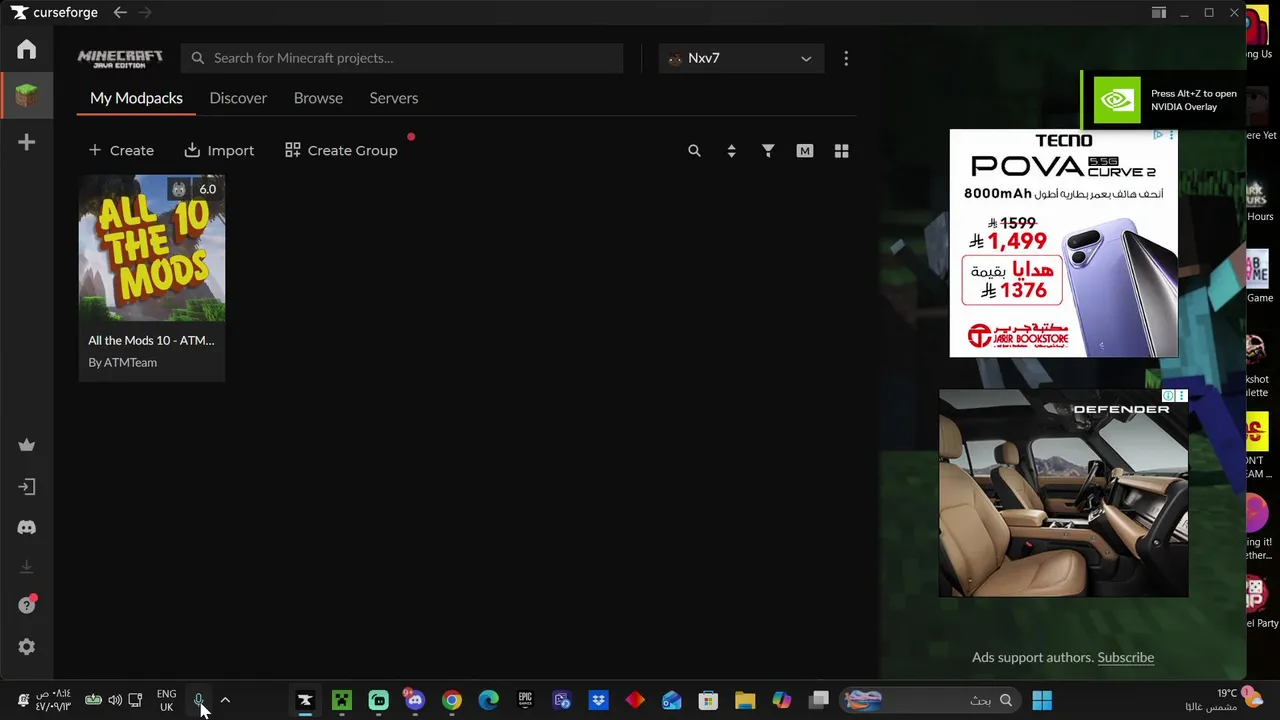Open the Windows Start button in taskbar

tap(1042, 700)
